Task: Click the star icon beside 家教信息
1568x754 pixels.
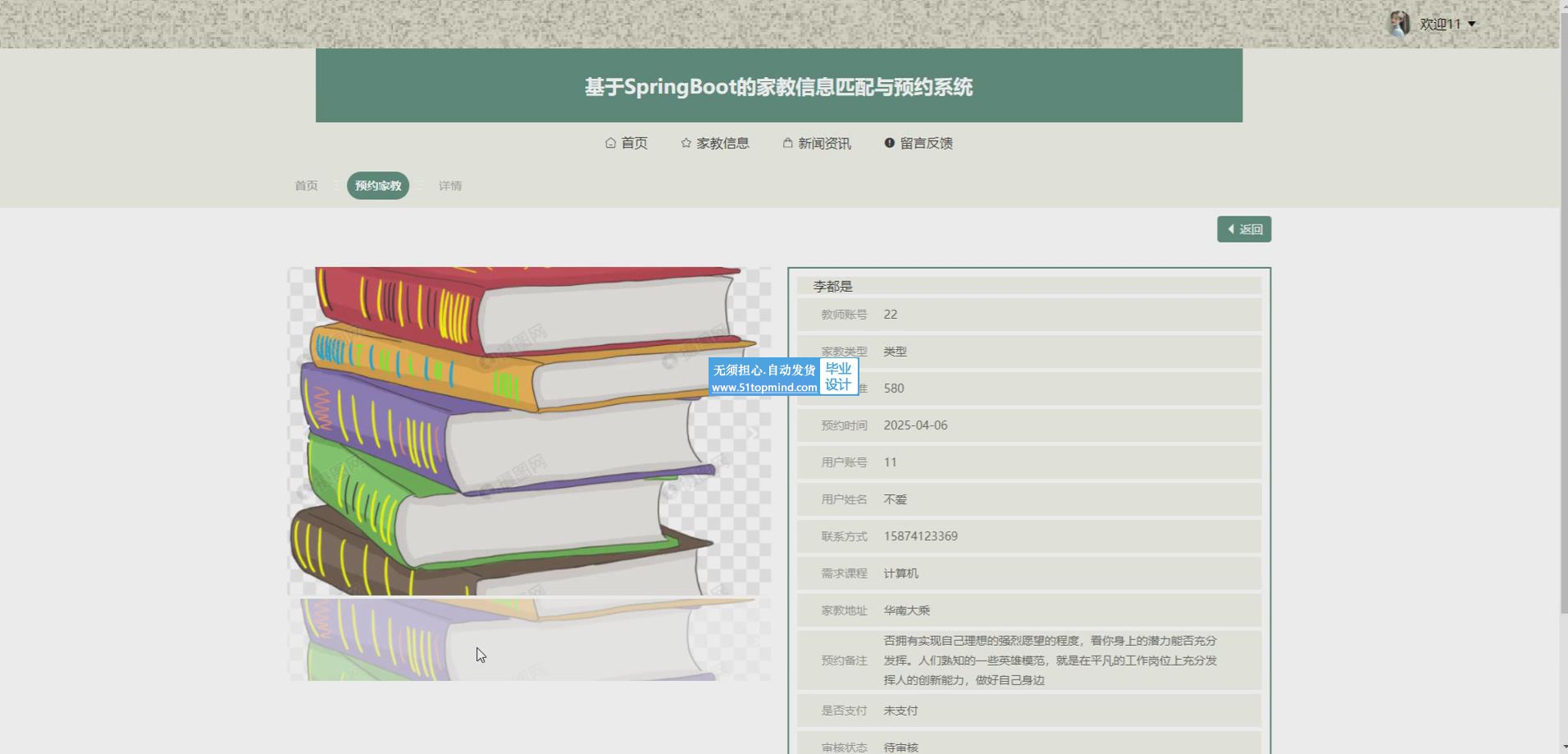Action: click(686, 143)
